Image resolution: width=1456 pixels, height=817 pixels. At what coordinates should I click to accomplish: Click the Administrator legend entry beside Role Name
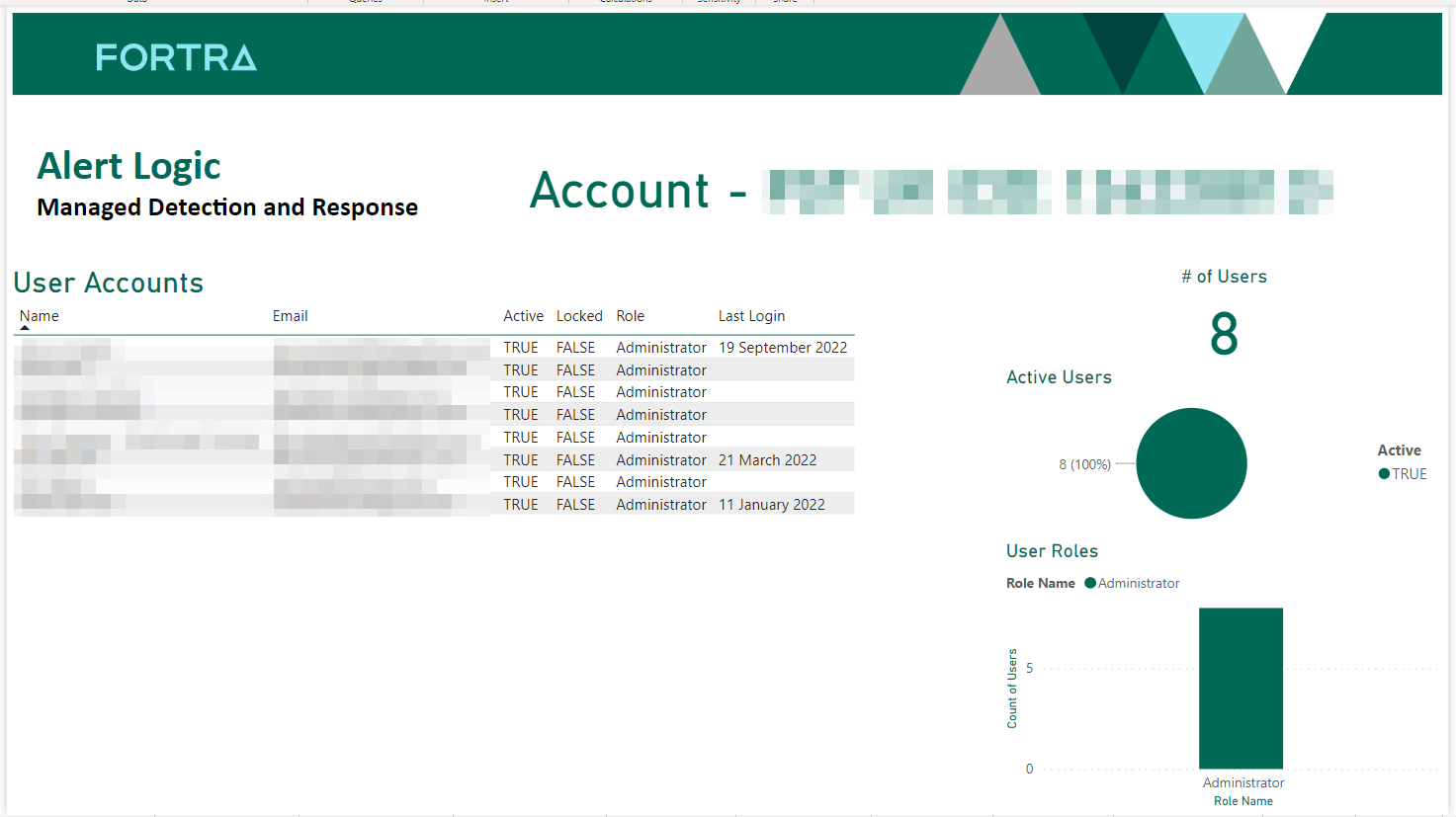pyautogui.click(x=1132, y=583)
